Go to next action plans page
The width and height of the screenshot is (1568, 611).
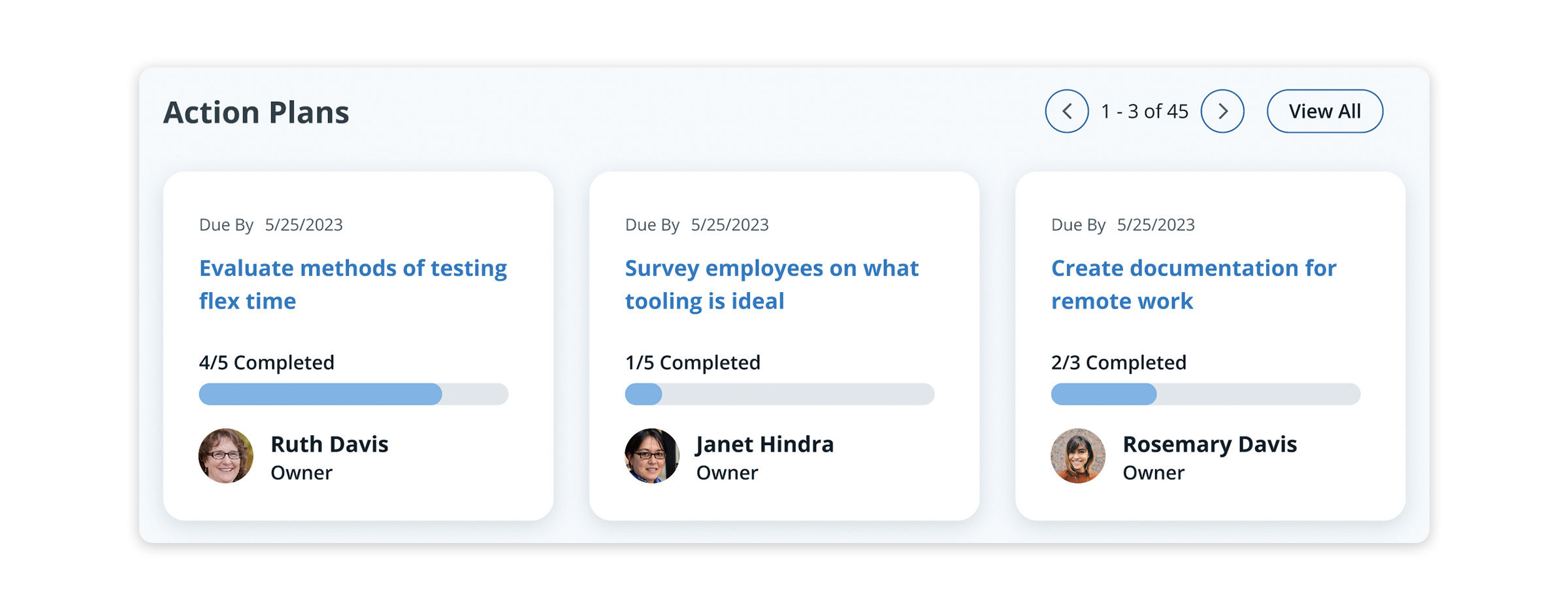[x=1222, y=111]
